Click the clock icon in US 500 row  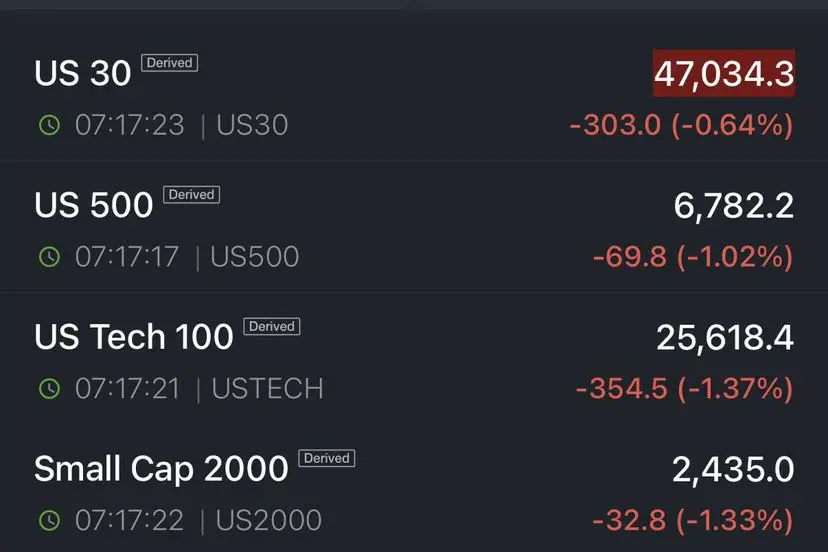(x=49, y=256)
